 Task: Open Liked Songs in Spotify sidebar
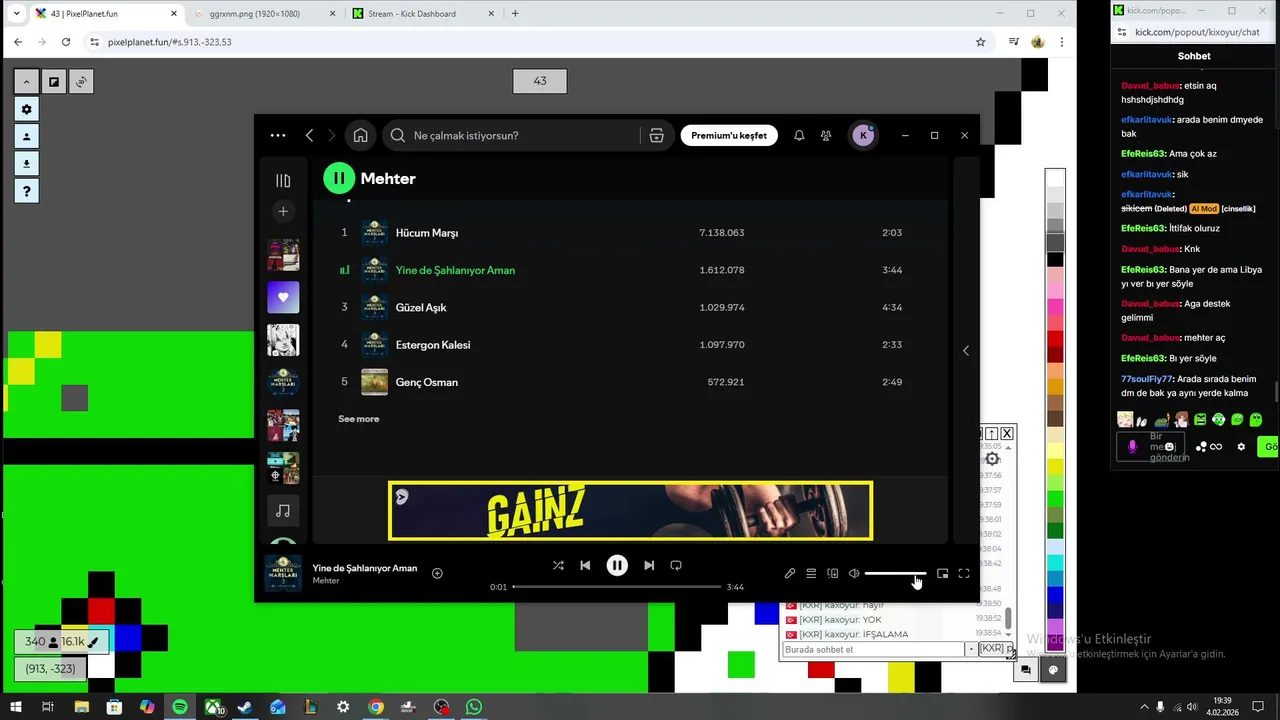click(x=283, y=297)
